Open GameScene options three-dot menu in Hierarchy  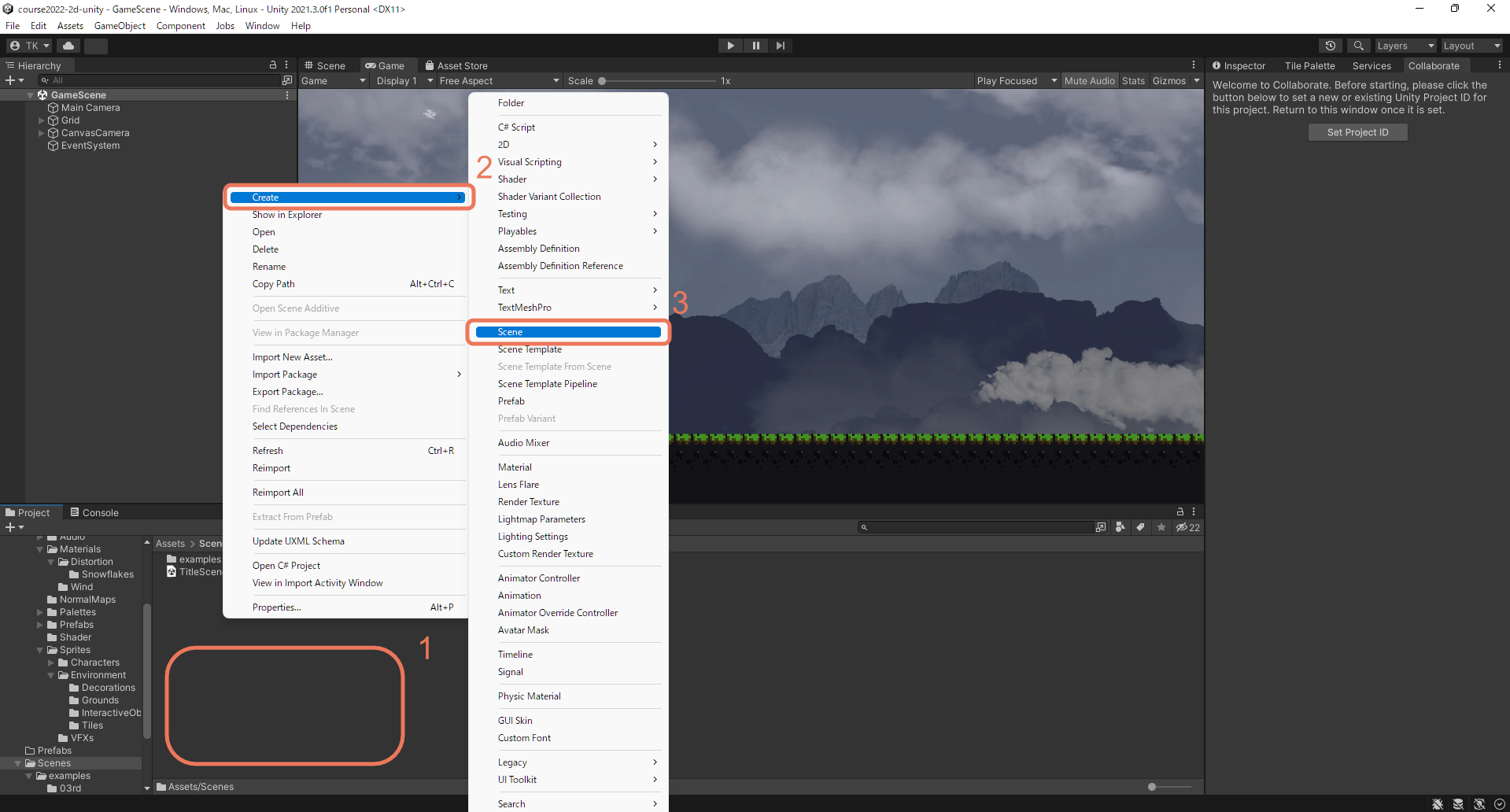click(287, 94)
